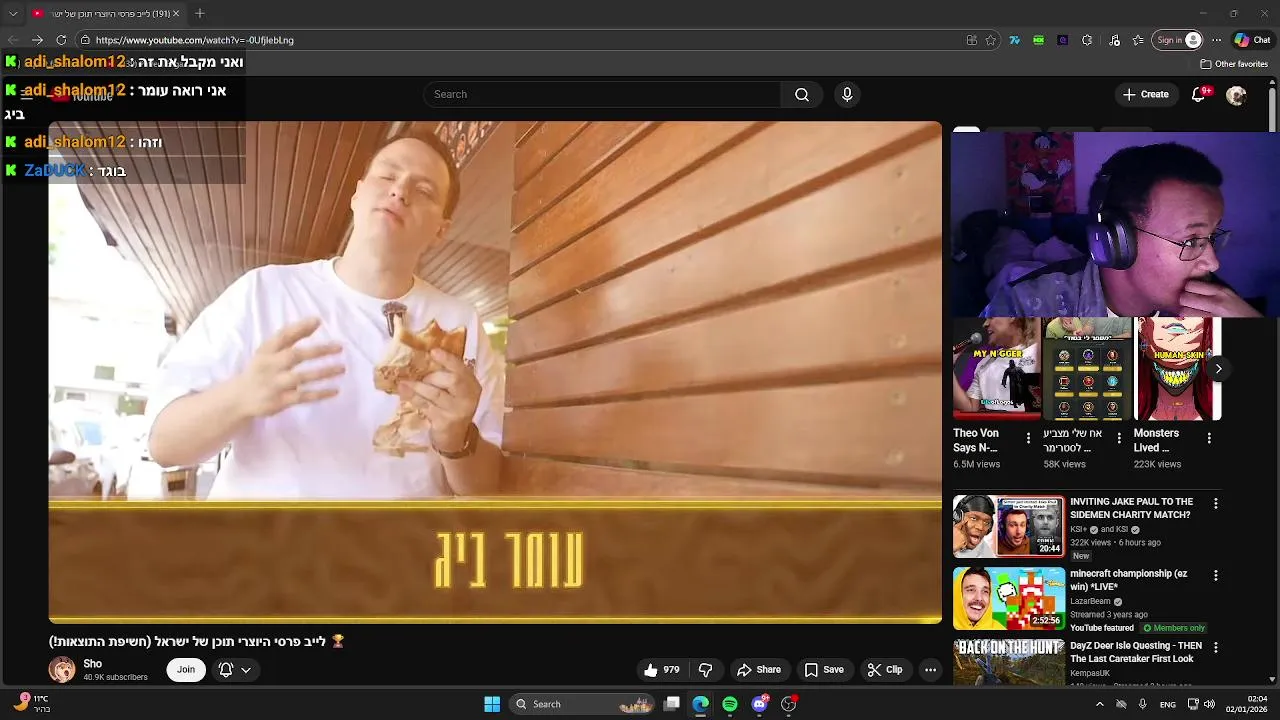
Task: Open INVITING JAKE PAUL video thumbnail
Action: click(x=1008, y=526)
